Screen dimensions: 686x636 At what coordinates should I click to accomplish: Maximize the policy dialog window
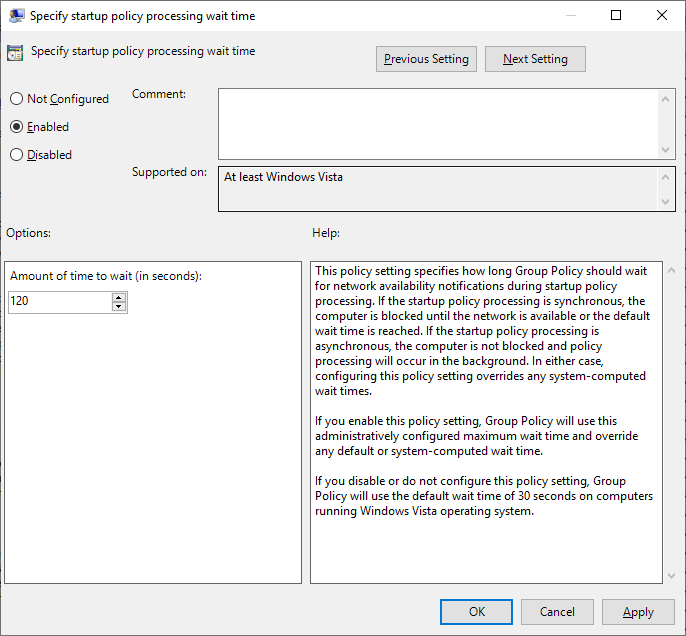click(x=616, y=15)
